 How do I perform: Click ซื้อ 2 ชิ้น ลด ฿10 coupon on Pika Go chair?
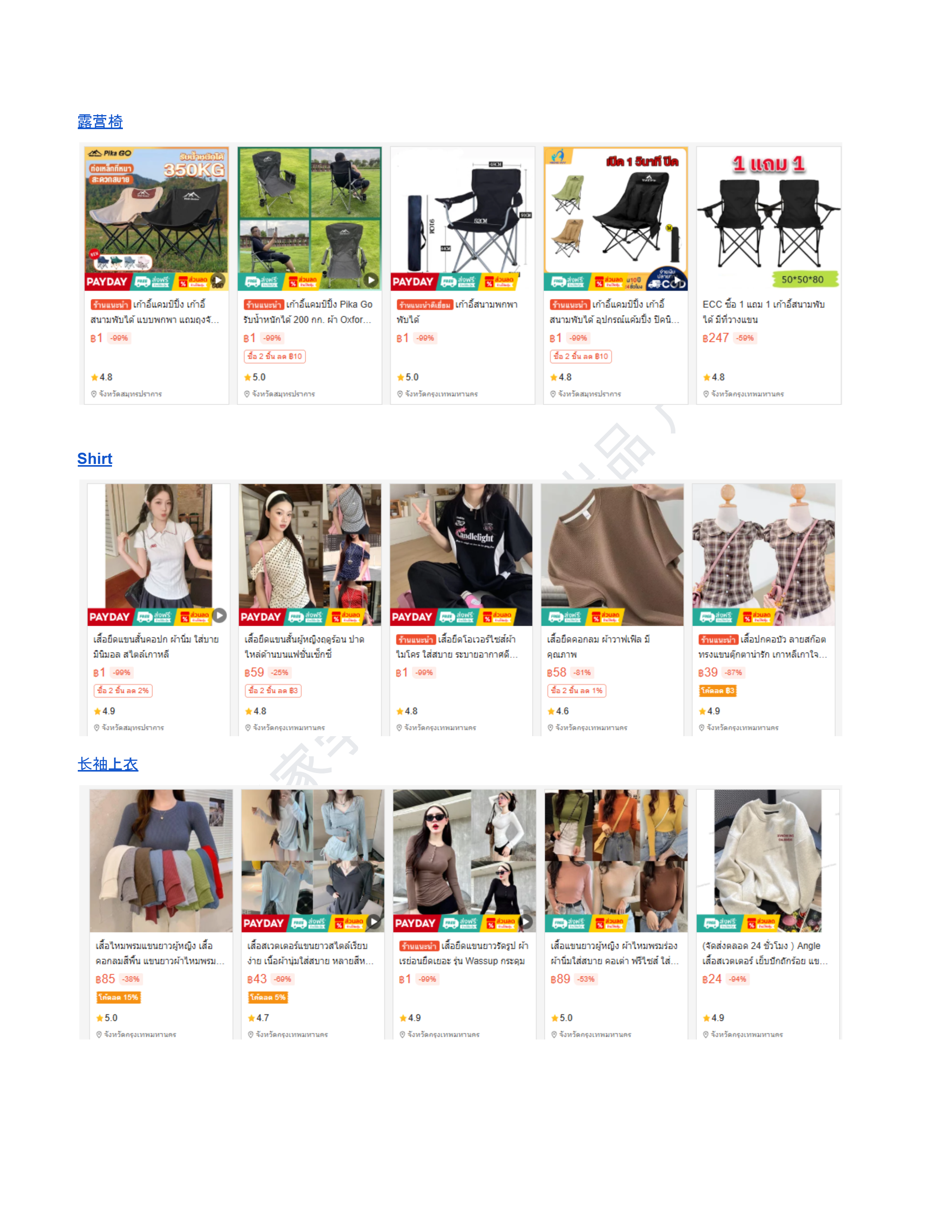pyautogui.click(x=275, y=357)
